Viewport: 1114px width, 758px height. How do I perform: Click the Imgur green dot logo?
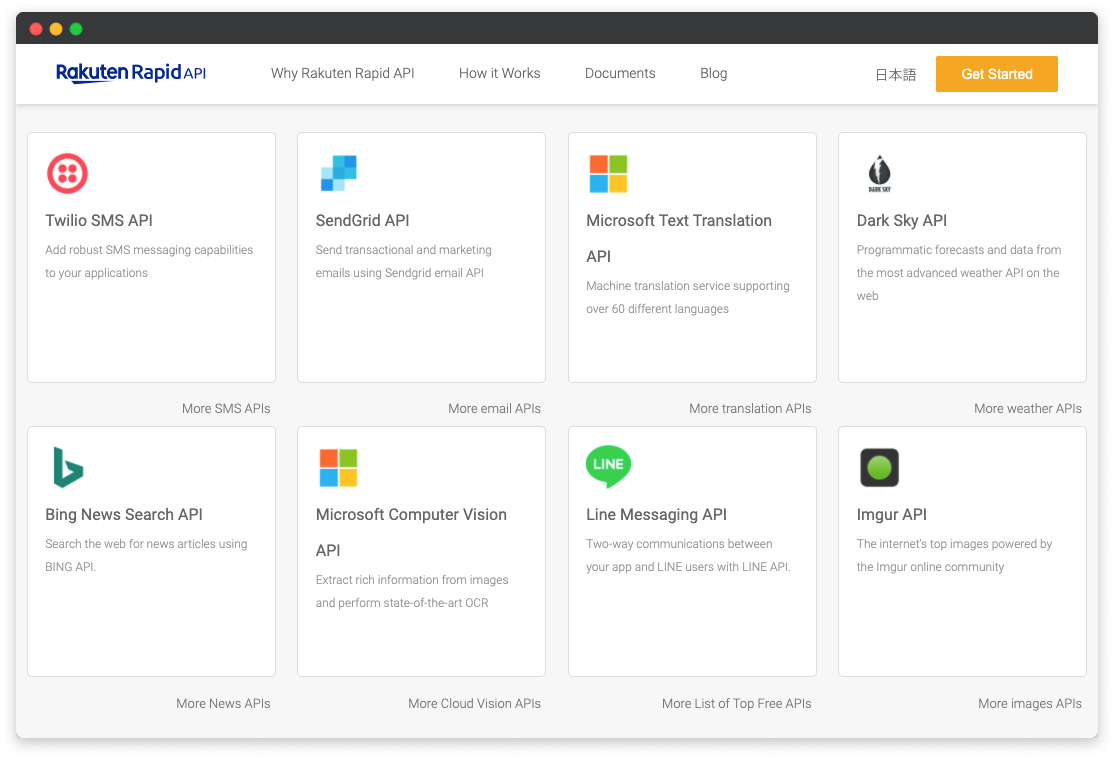(x=879, y=467)
